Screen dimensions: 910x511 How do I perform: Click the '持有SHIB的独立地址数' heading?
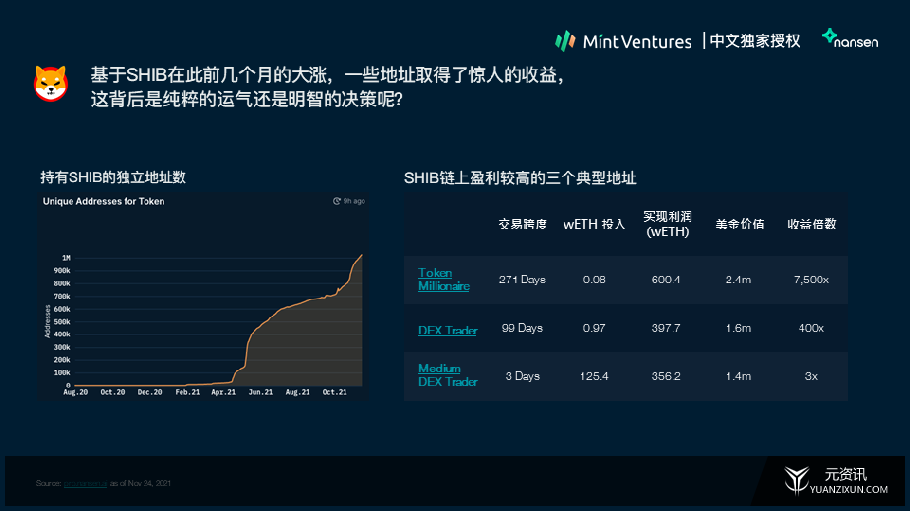[x=113, y=177]
